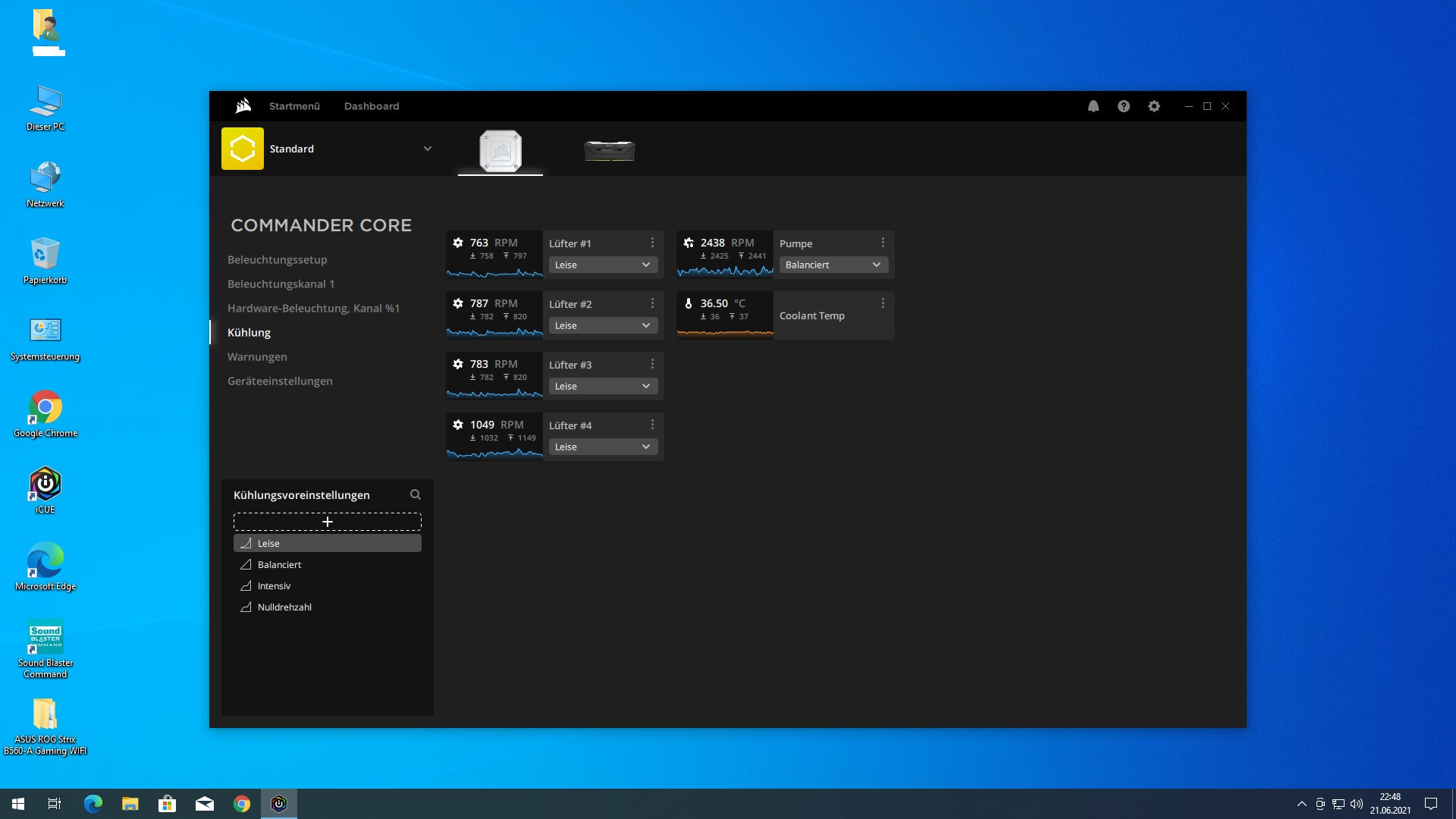Expand the Pumpe Balanciert dropdown
Image resolution: width=1456 pixels, height=819 pixels.
[x=833, y=265]
